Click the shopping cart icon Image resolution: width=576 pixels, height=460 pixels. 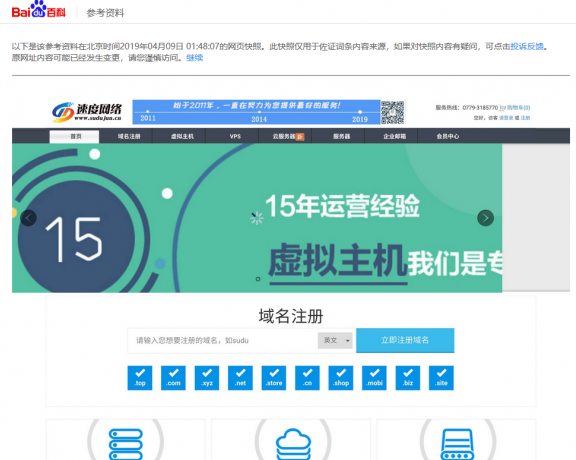coord(503,108)
